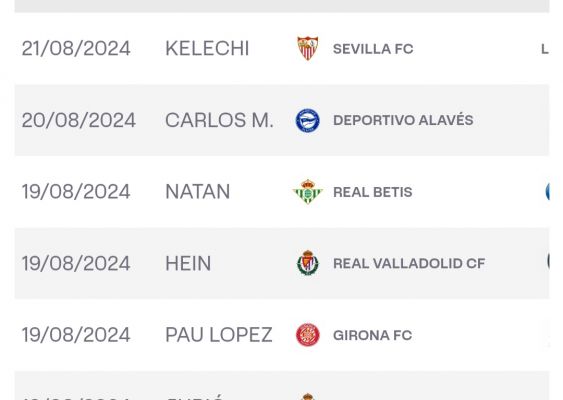Click the partial club crest in the last row
Screen dimensions: 563x400
click(x=308, y=396)
